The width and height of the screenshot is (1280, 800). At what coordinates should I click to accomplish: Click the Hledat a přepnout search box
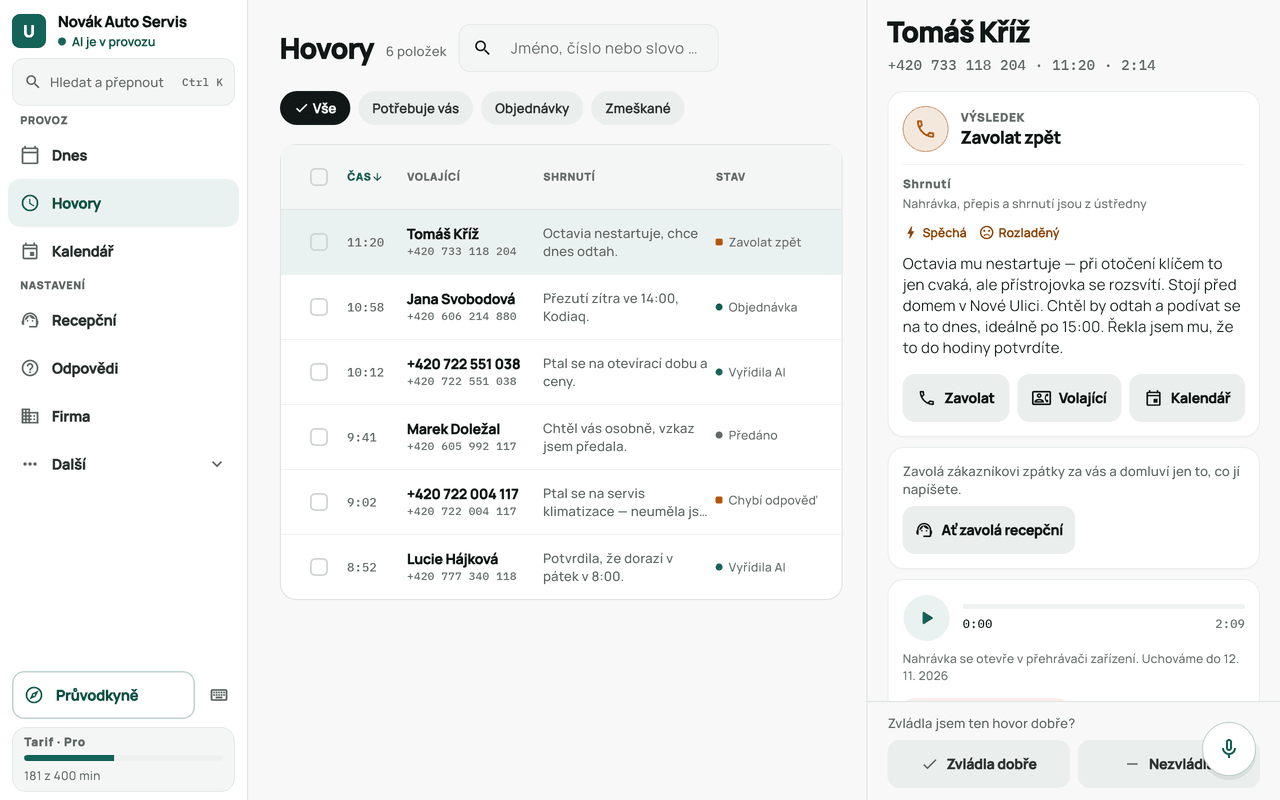pyautogui.click(x=123, y=82)
